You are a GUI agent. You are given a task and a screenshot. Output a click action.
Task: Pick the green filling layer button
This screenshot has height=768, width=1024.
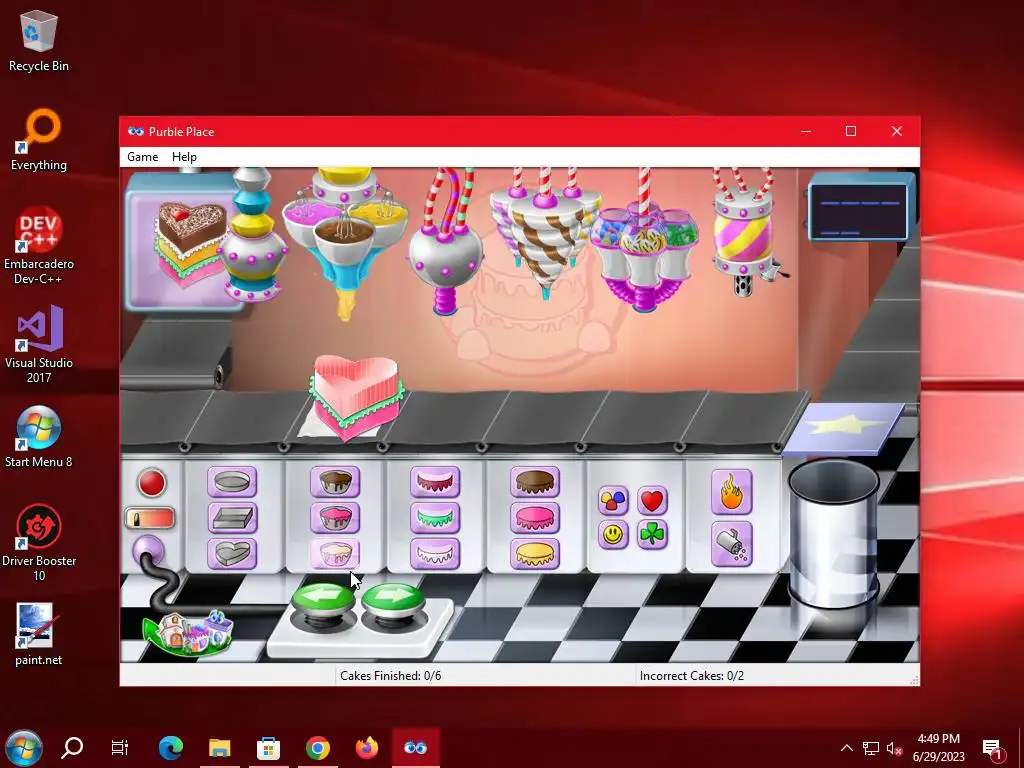[435, 519]
